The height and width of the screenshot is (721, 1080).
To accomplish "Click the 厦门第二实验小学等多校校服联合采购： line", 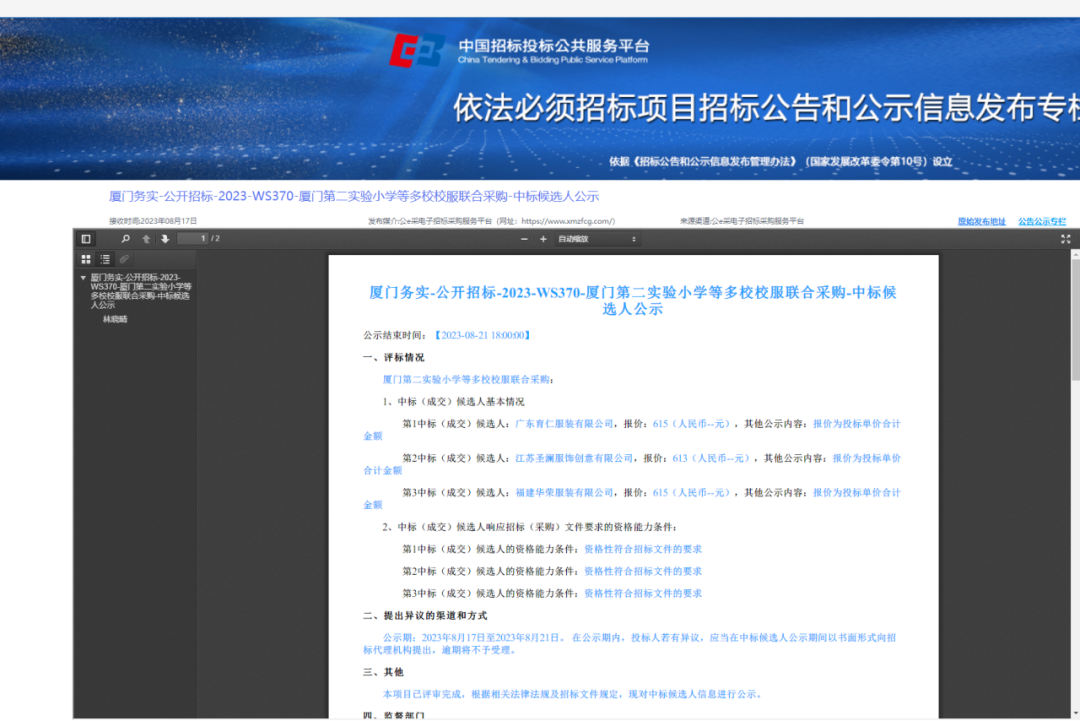I will [468, 379].
